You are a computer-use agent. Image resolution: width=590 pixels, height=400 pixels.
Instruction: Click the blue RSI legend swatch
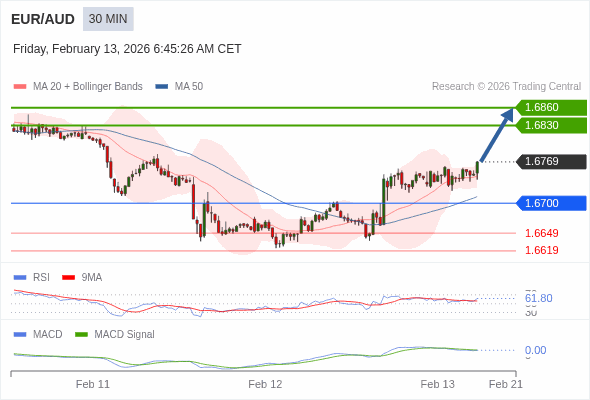(x=20, y=278)
